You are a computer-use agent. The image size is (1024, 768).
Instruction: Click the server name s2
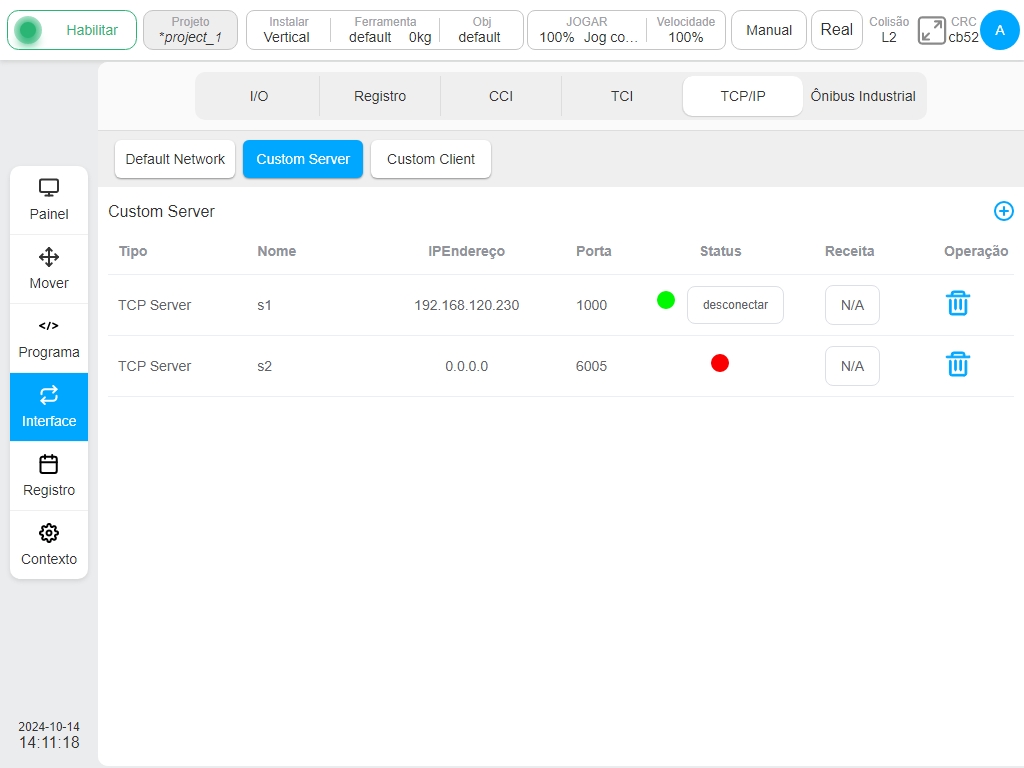pos(264,366)
